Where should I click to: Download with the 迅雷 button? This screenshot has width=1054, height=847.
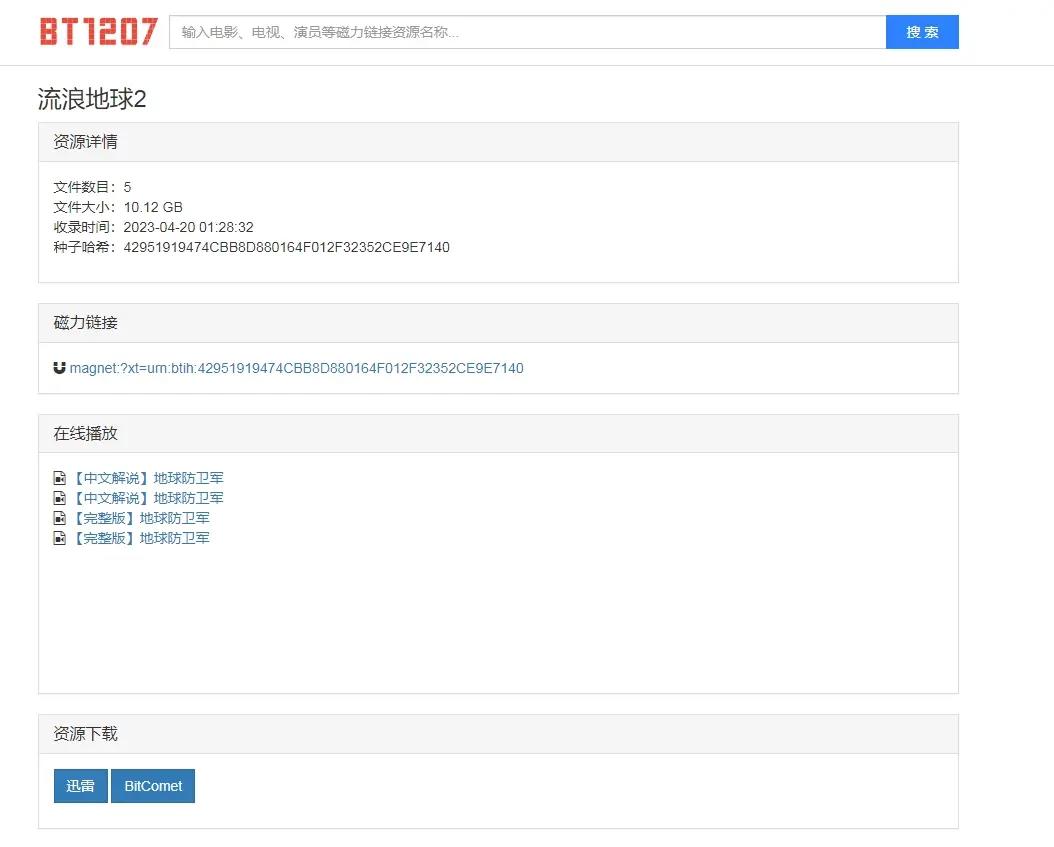coord(80,786)
